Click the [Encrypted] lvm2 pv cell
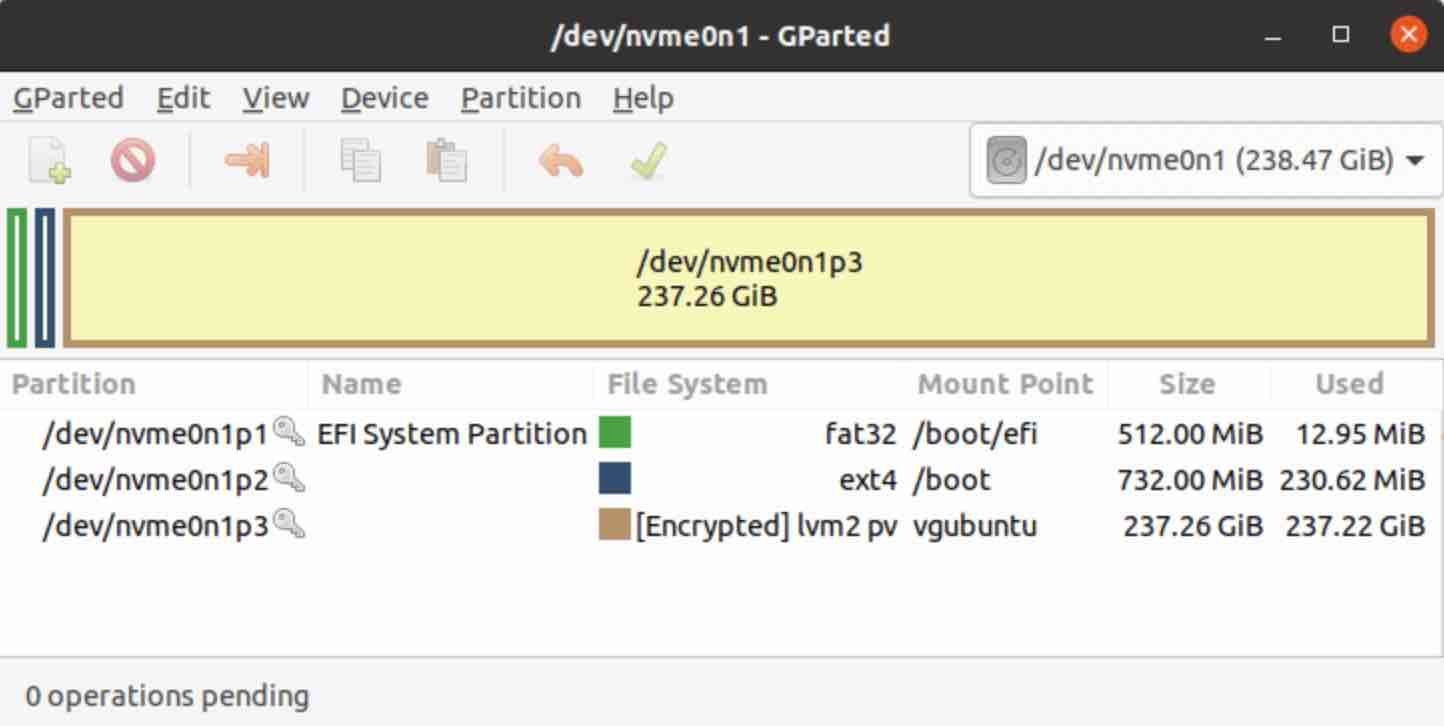 click(x=766, y=525)
